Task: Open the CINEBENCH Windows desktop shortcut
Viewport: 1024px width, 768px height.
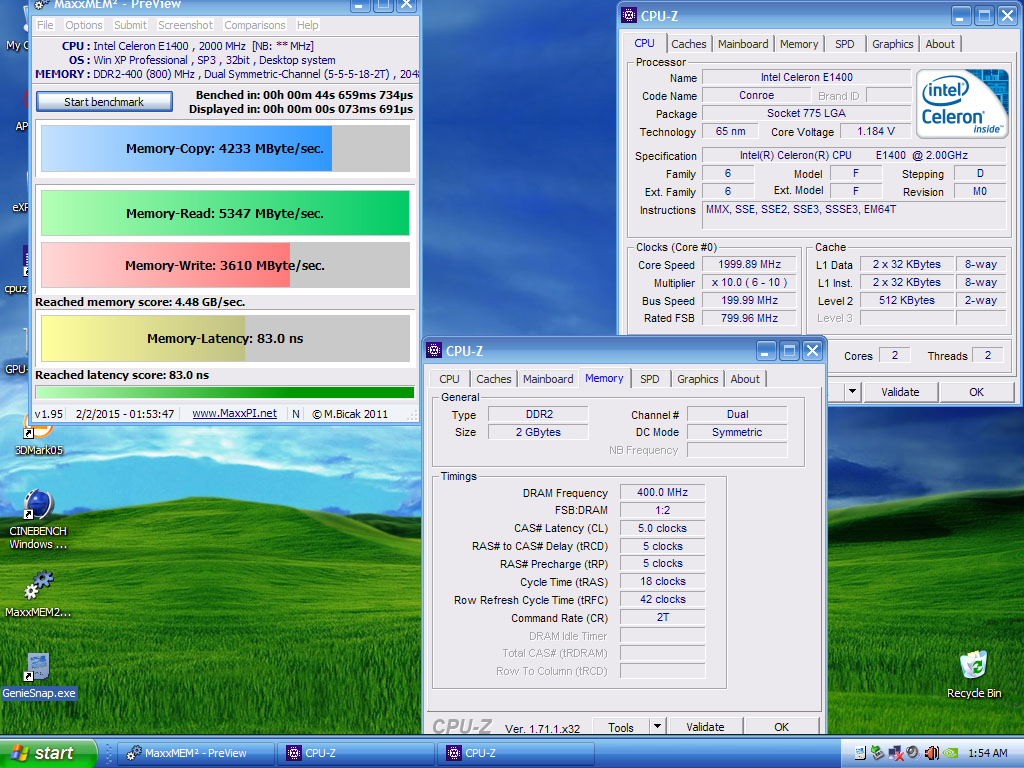Action: pos(38,519)
